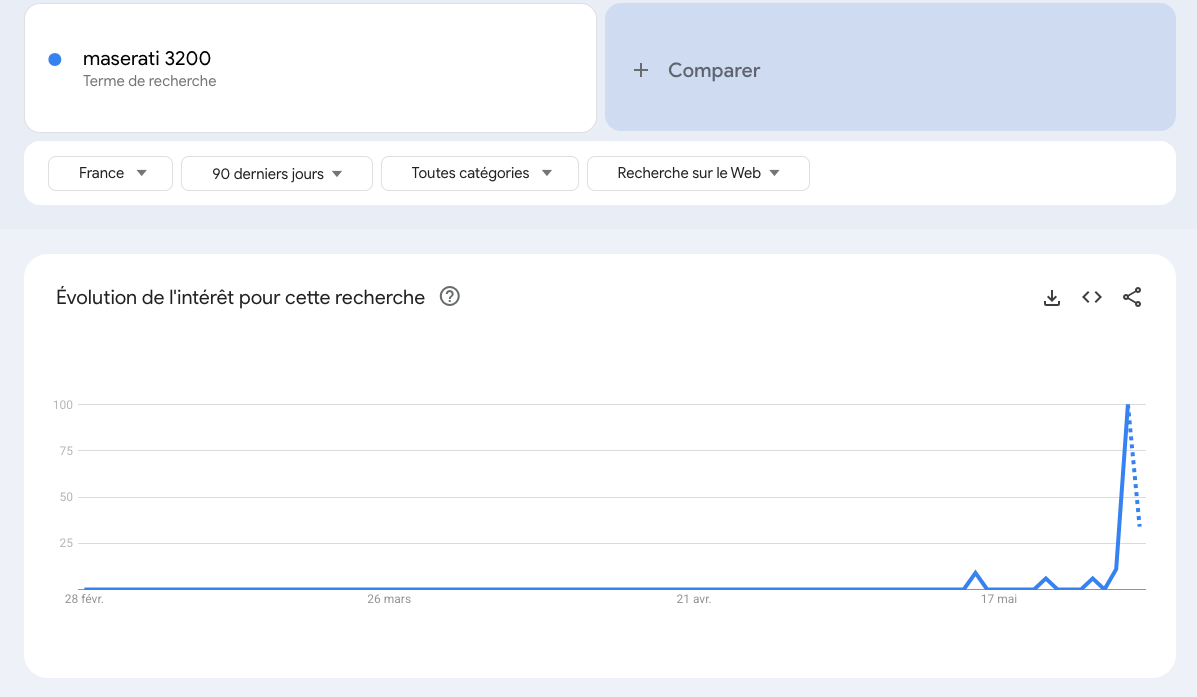Open the France region dropdown
1197x697 pixels.
pos(111,173)
